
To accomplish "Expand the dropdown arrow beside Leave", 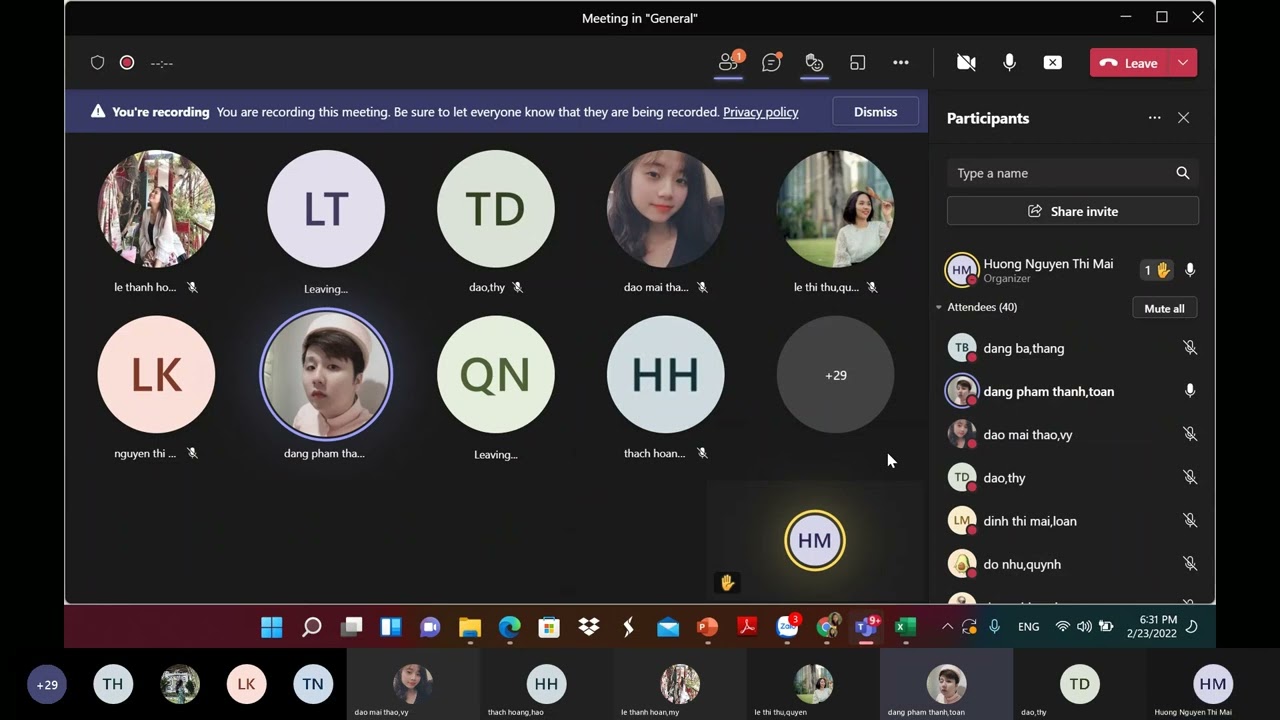I will point(1183,63).
